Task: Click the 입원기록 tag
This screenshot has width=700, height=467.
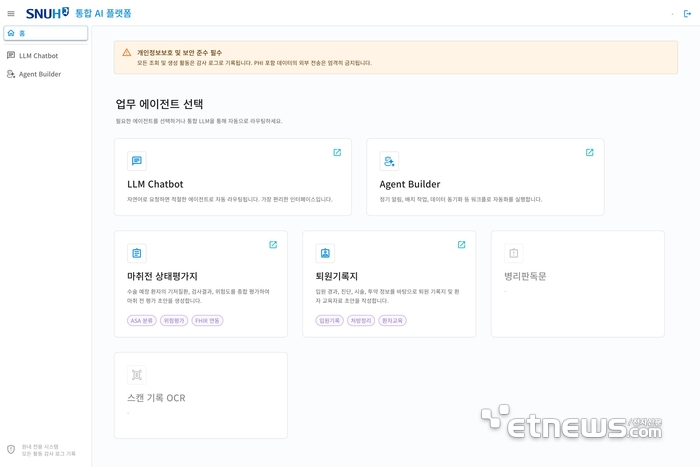Action: [329, 321]
